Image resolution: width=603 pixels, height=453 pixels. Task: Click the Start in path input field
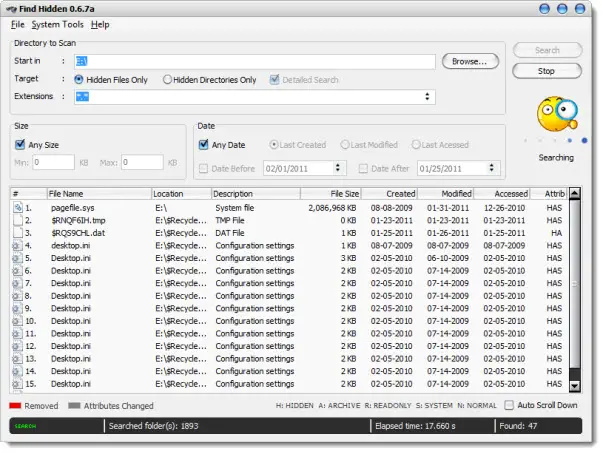pos(255,61)
